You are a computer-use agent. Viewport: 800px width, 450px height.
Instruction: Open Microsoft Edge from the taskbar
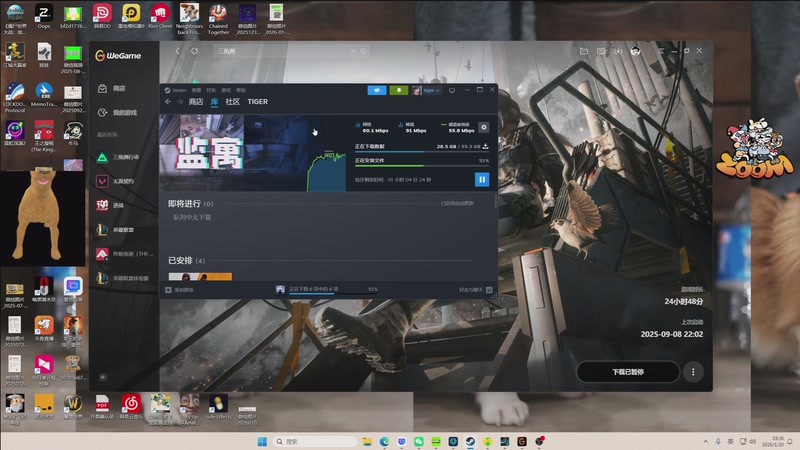tap(384, 441)
